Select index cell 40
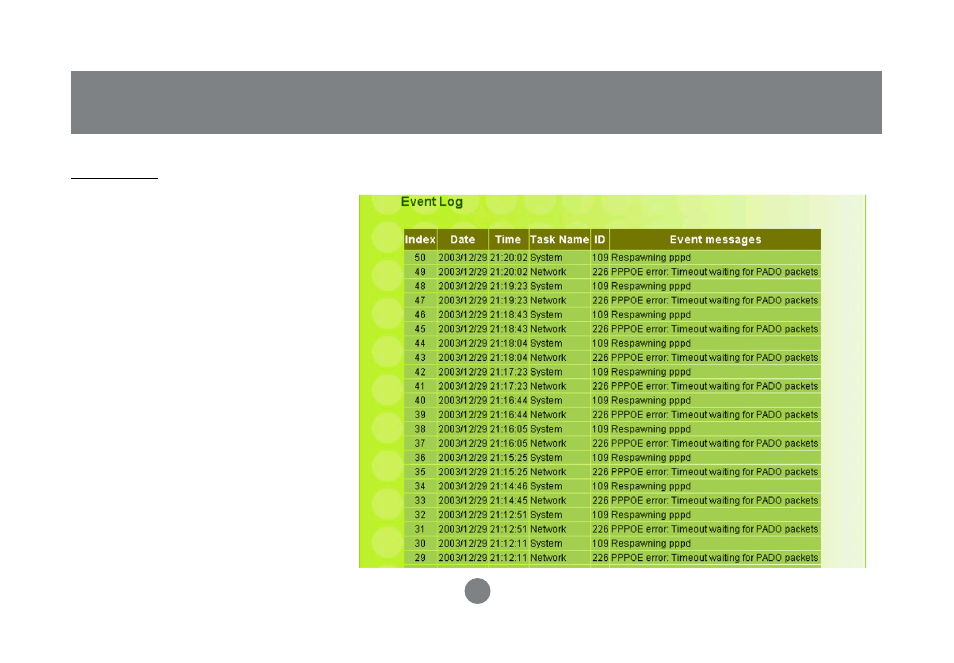Viewport: 954px width, 663px height. point(420,401)
